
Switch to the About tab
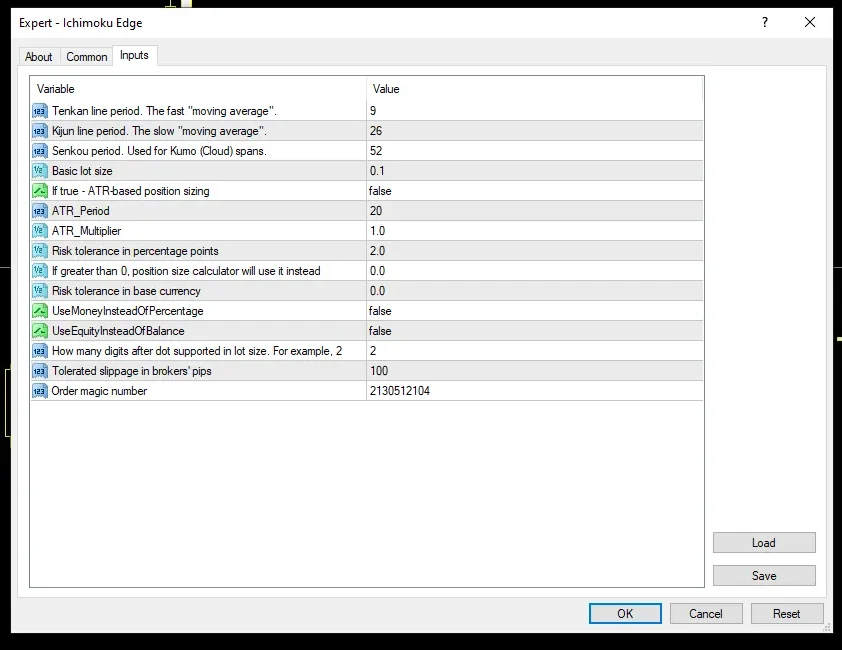coord(39,57)
